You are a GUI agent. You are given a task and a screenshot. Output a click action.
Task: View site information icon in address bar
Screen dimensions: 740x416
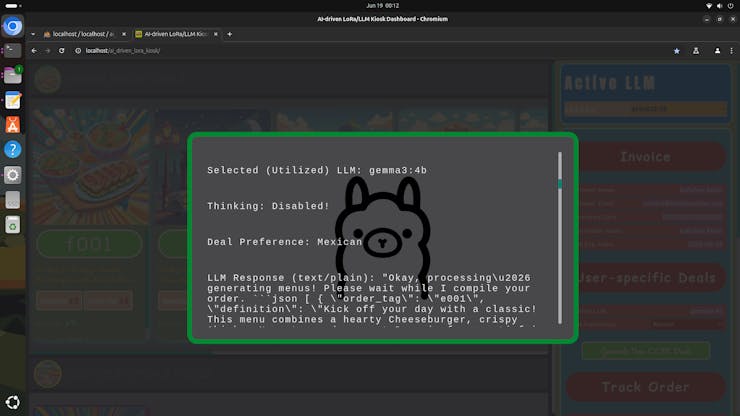(x=78, y=51)
